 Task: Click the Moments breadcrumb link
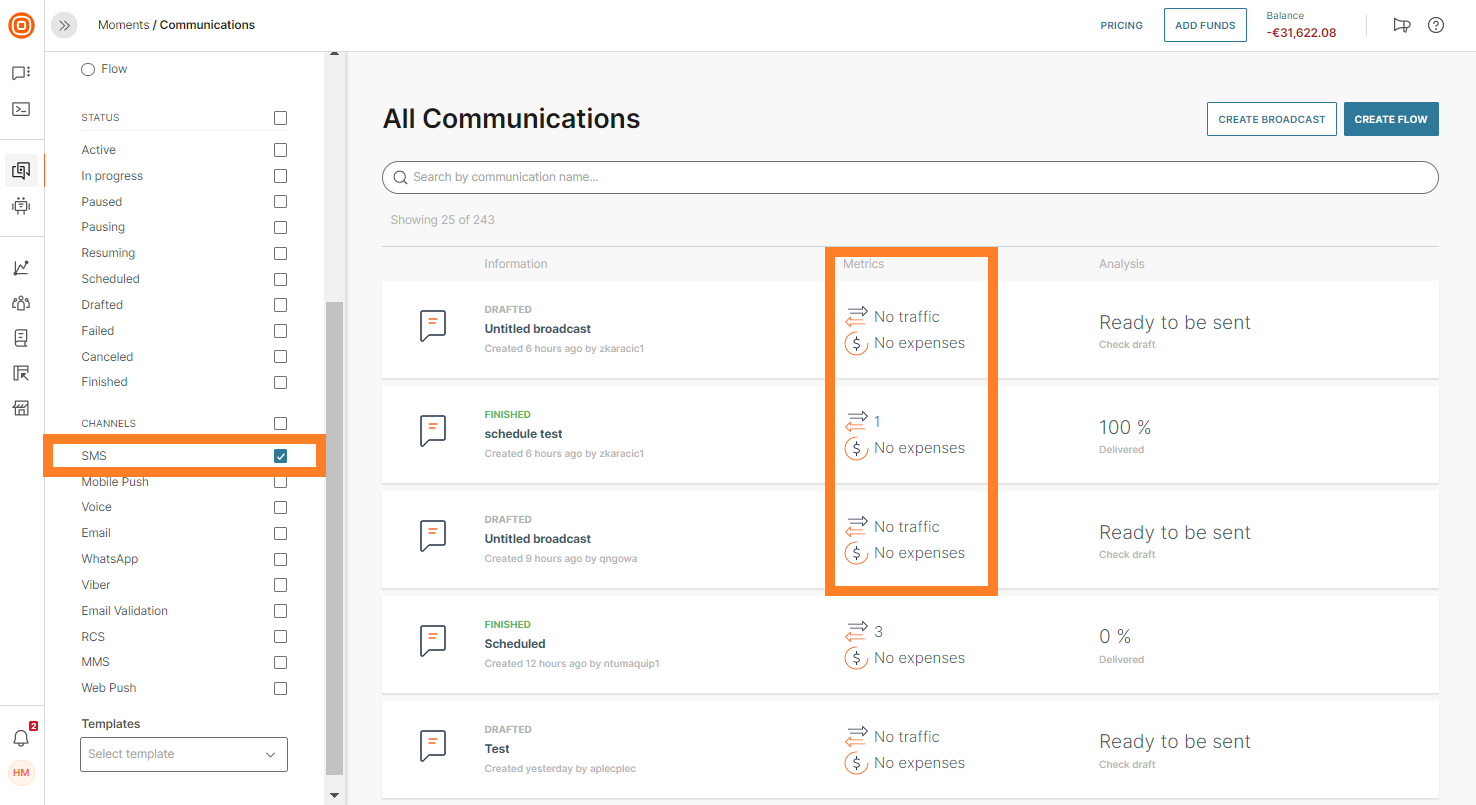coord(123,25)
